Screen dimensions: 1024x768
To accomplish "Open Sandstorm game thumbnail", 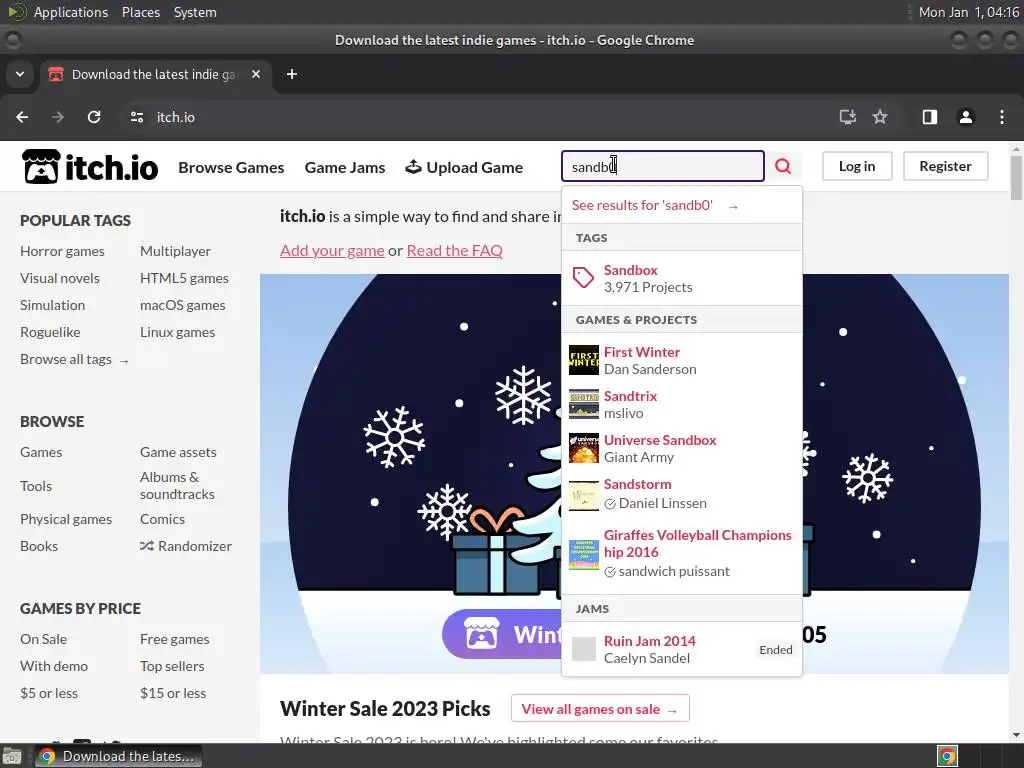I will tap(583, 496).
